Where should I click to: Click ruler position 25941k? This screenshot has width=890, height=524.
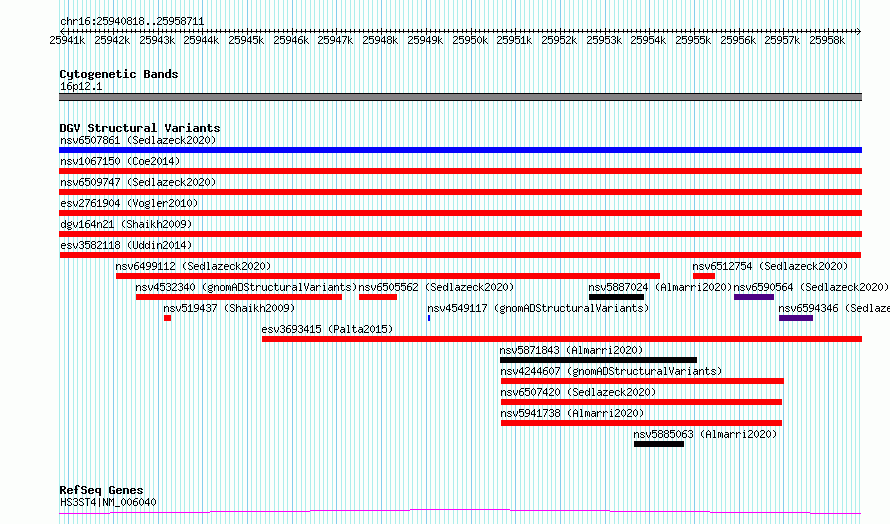pyautogui.click(x=68, y=41)
